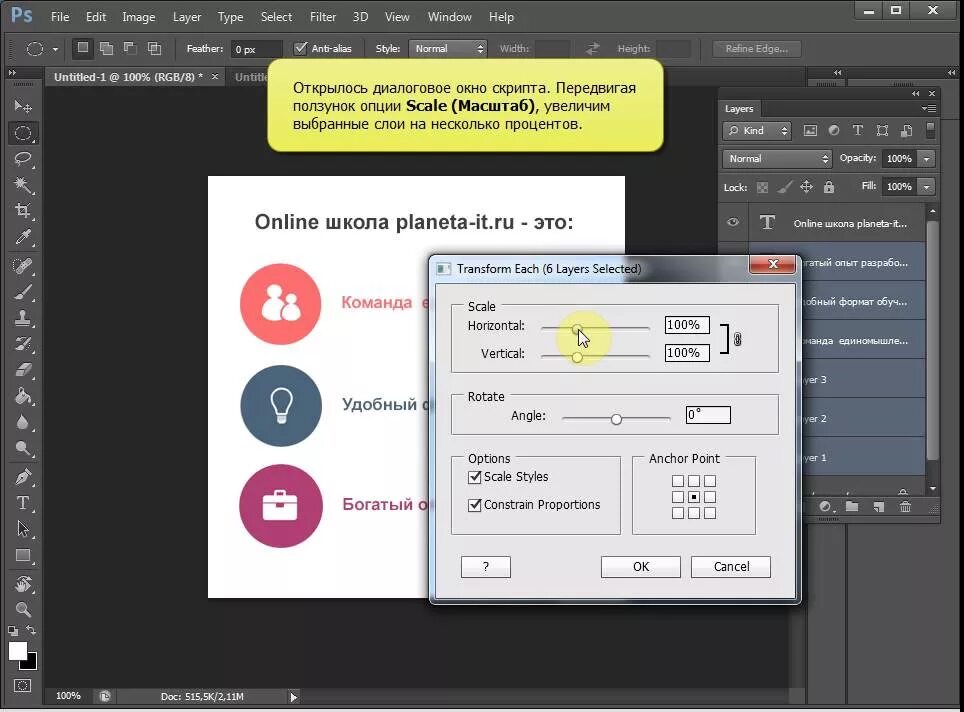Select the Zoom tool

[x=23, y=609]
